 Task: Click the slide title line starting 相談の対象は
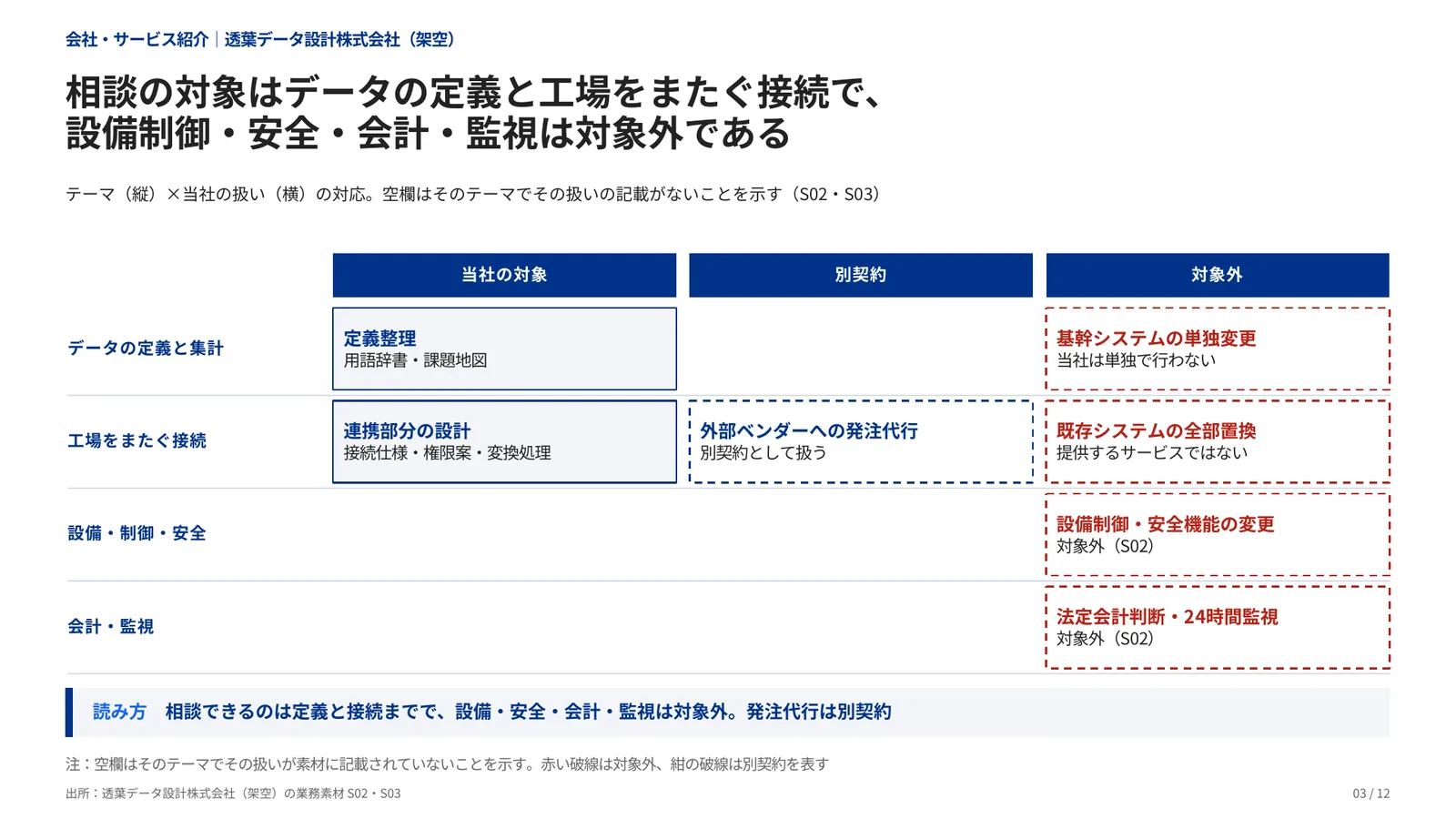tap(474, 93)
